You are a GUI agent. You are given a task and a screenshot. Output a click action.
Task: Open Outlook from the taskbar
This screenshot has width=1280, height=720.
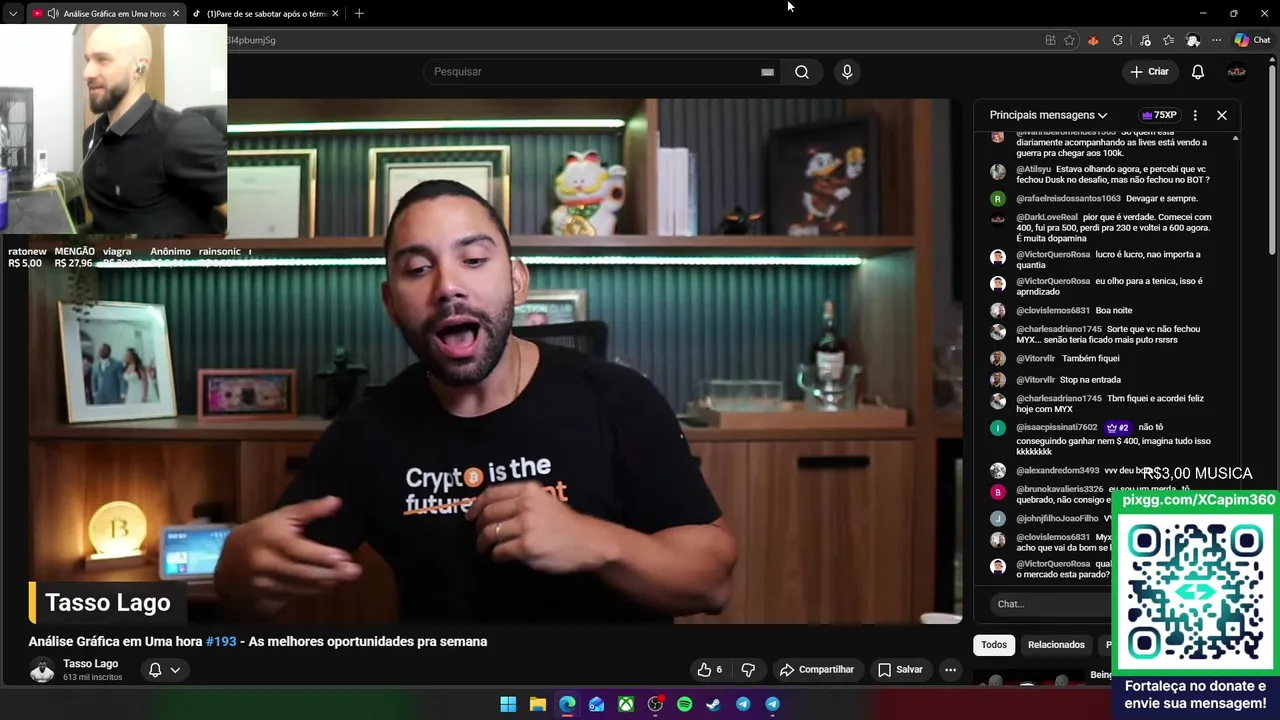(x=596, y=704)
